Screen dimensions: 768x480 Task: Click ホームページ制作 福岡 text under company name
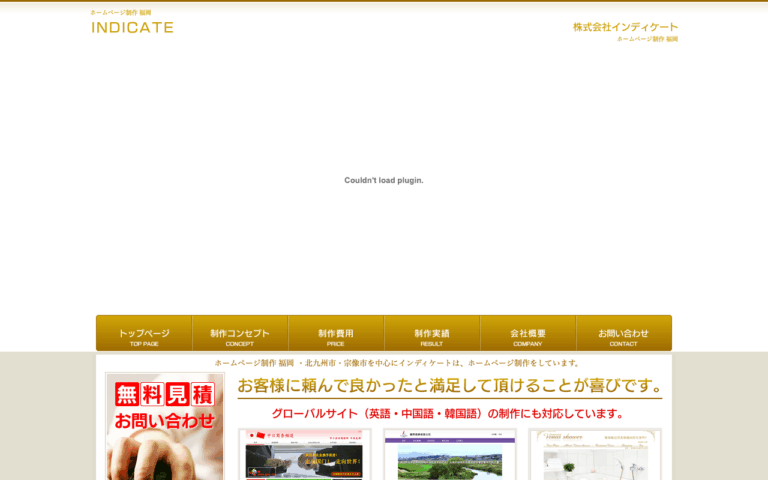[x=648, y=39]
